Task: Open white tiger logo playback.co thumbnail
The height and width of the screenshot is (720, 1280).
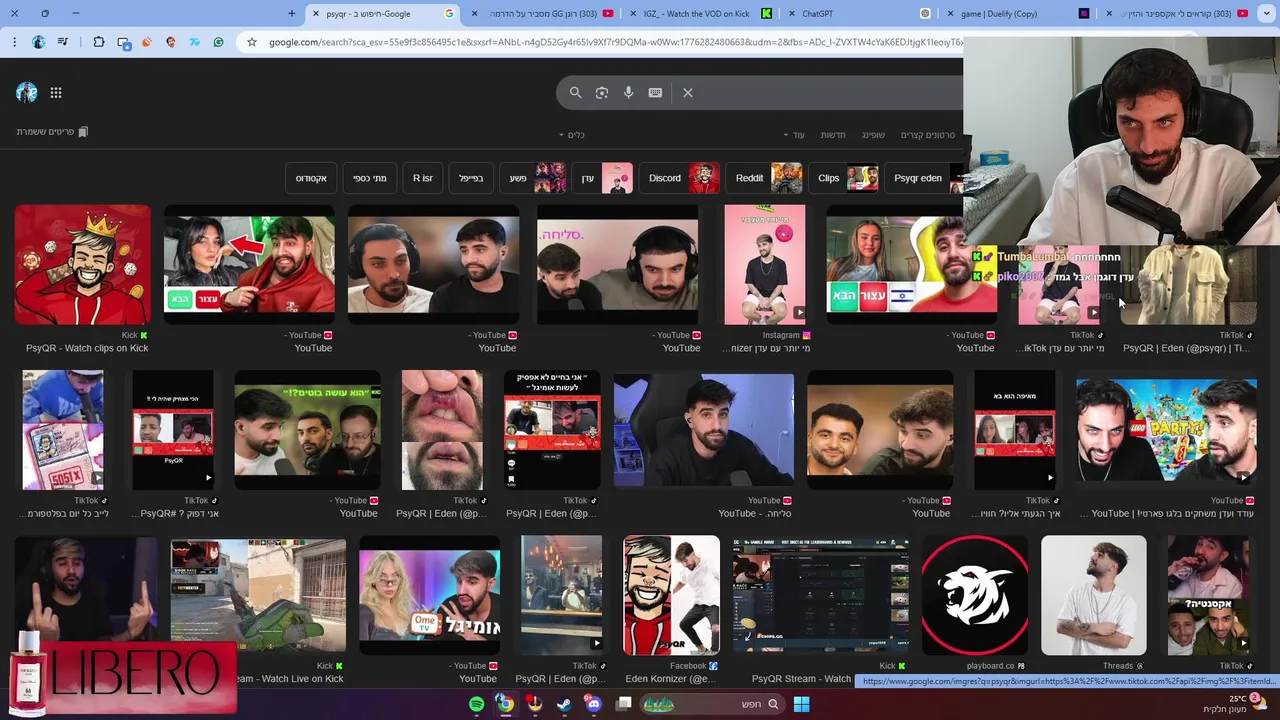Action: [x=975, y=595]
